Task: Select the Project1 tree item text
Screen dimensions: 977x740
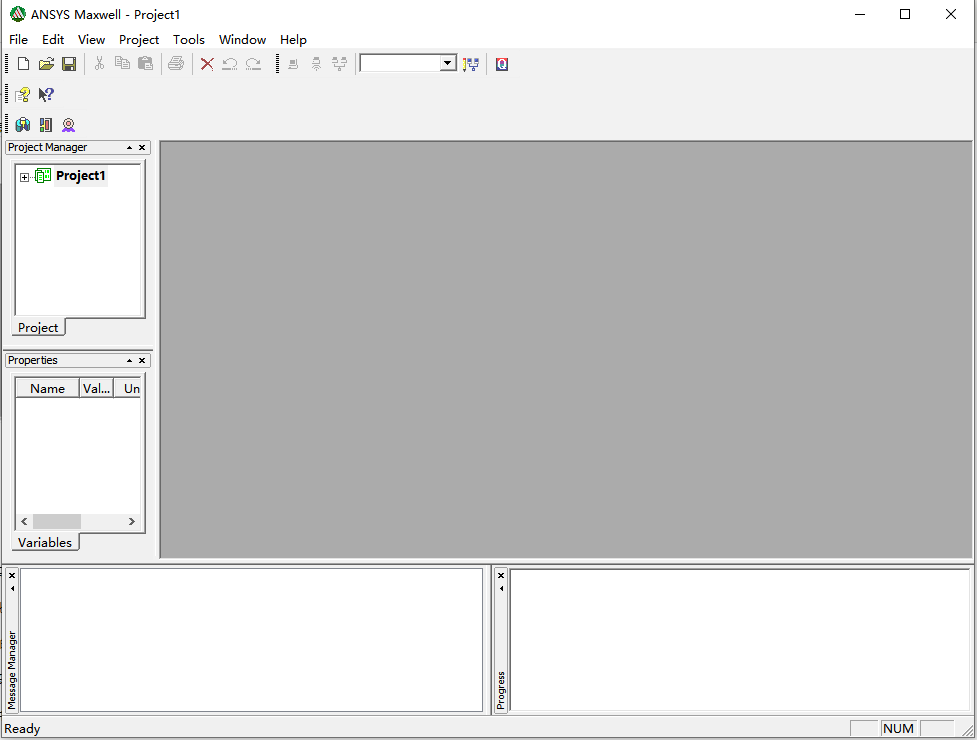Action: [80, 176]
